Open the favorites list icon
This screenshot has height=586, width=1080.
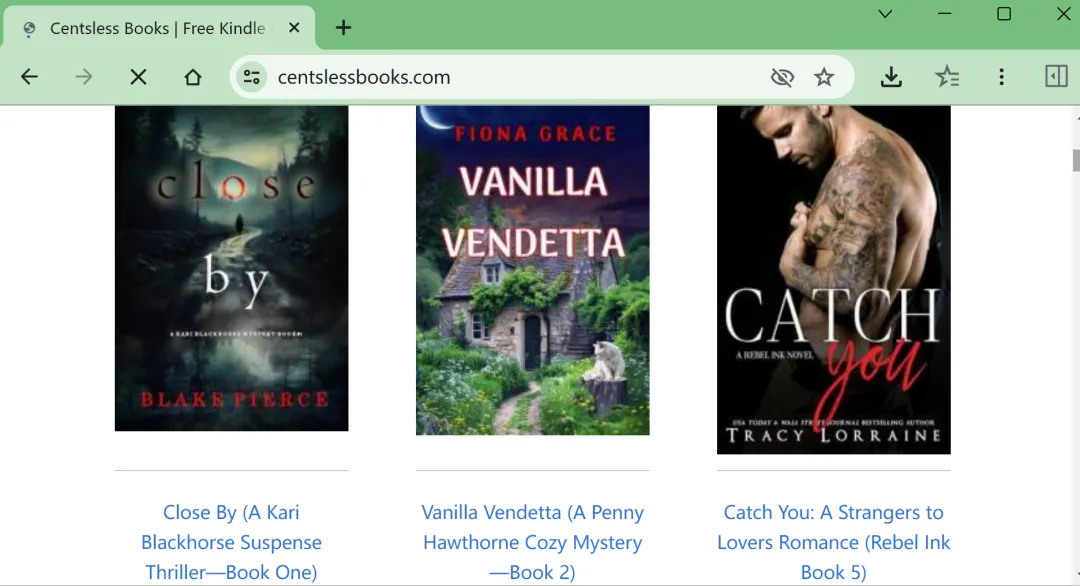coord(947,76)
